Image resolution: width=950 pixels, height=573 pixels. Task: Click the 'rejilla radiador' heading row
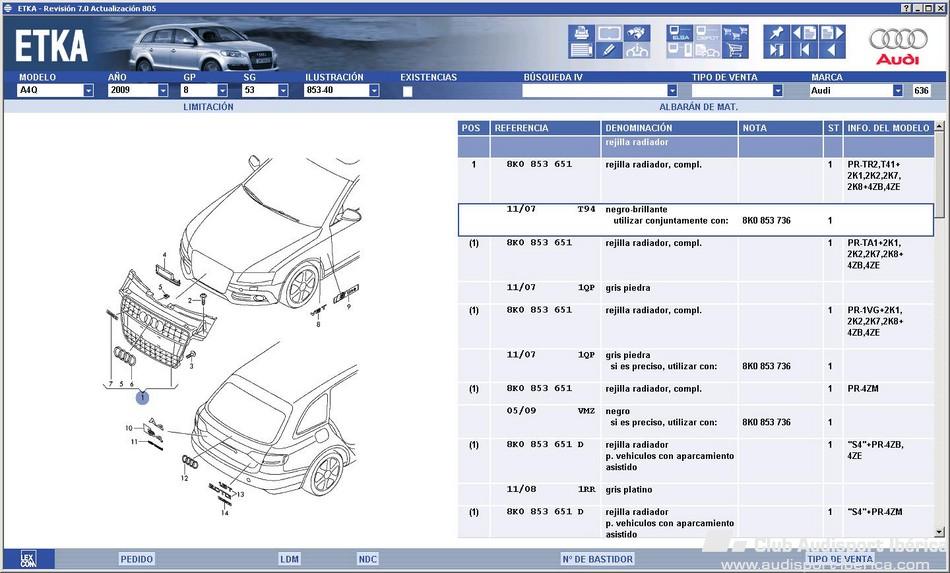point(696,147)
